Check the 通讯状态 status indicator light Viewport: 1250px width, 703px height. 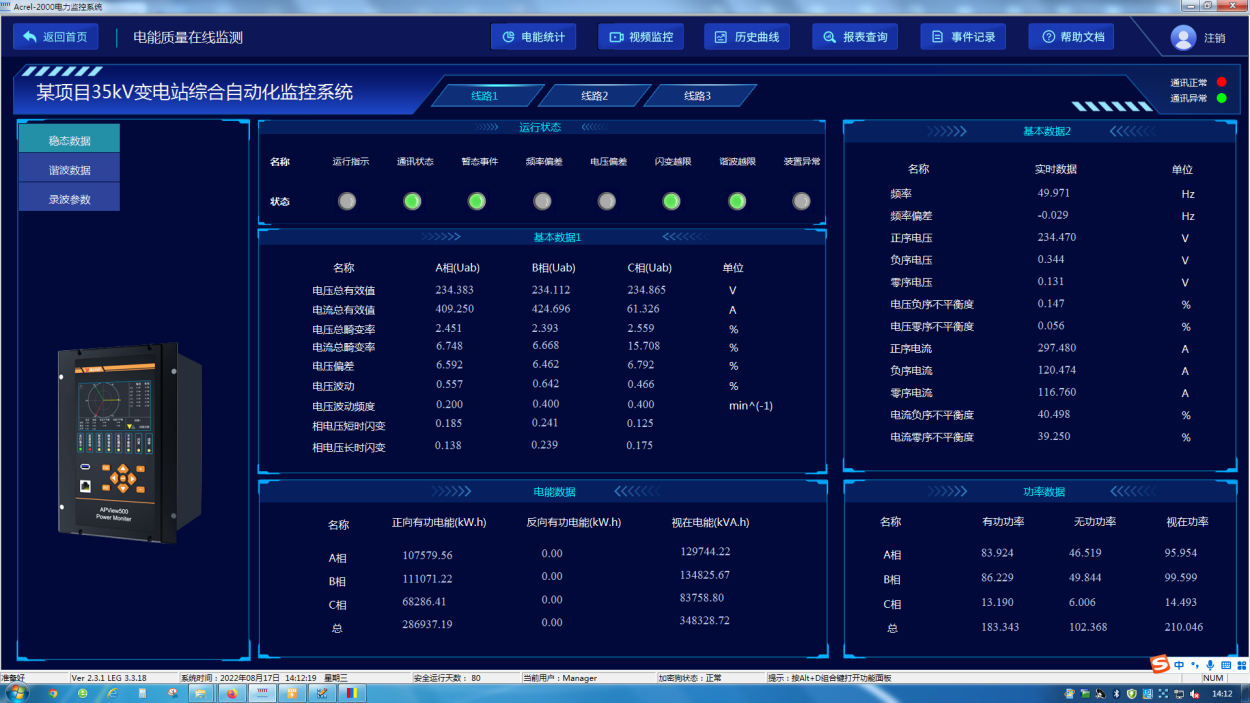point(412,201)
